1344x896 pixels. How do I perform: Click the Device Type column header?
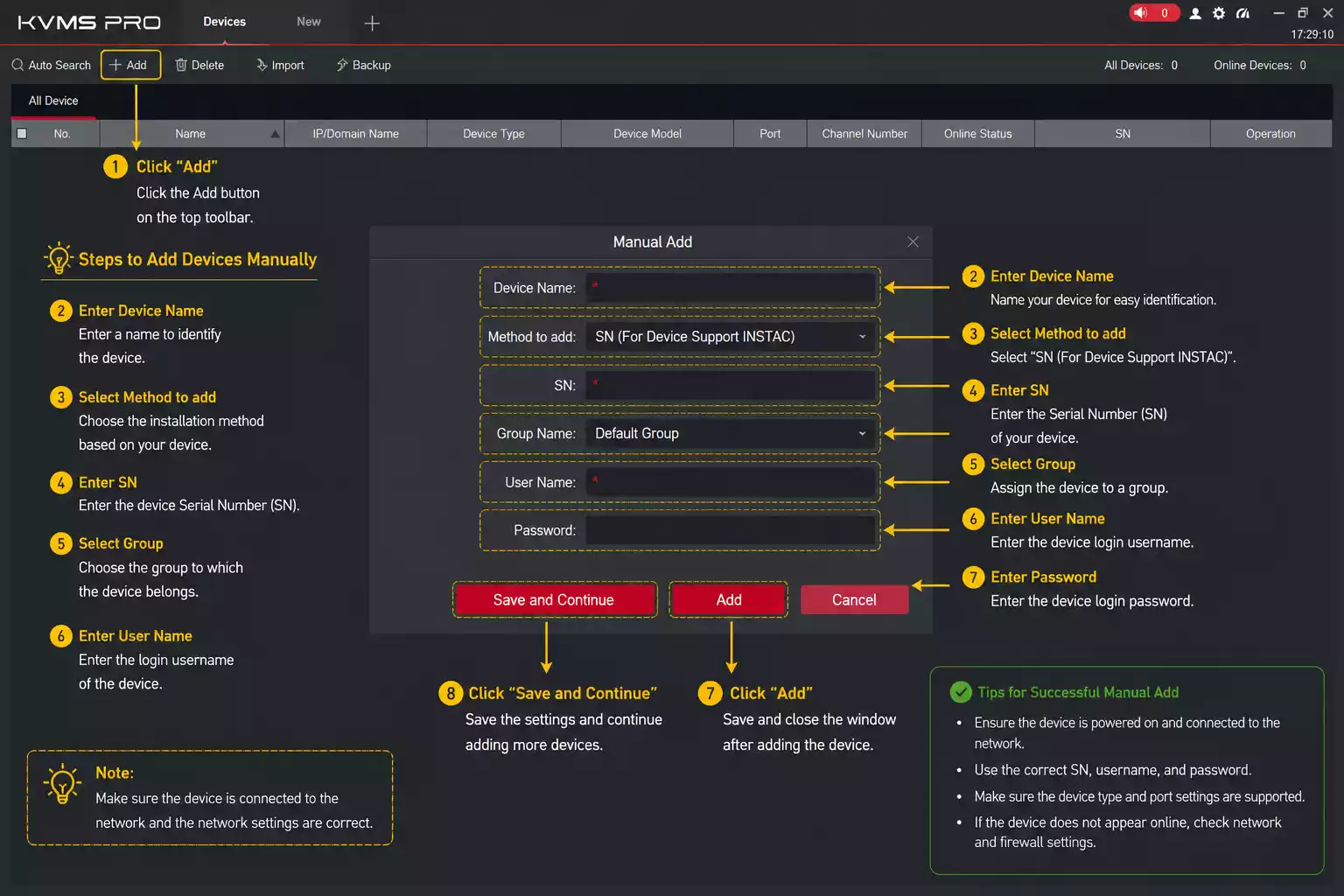[493, 134]
